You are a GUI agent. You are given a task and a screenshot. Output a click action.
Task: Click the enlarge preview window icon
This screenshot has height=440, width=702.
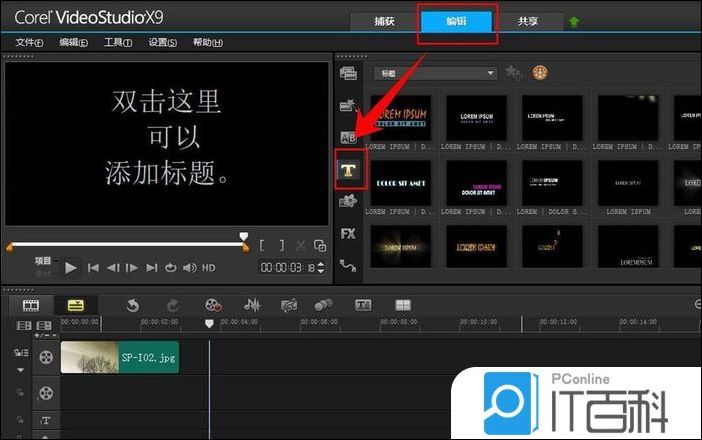point(320,245)
